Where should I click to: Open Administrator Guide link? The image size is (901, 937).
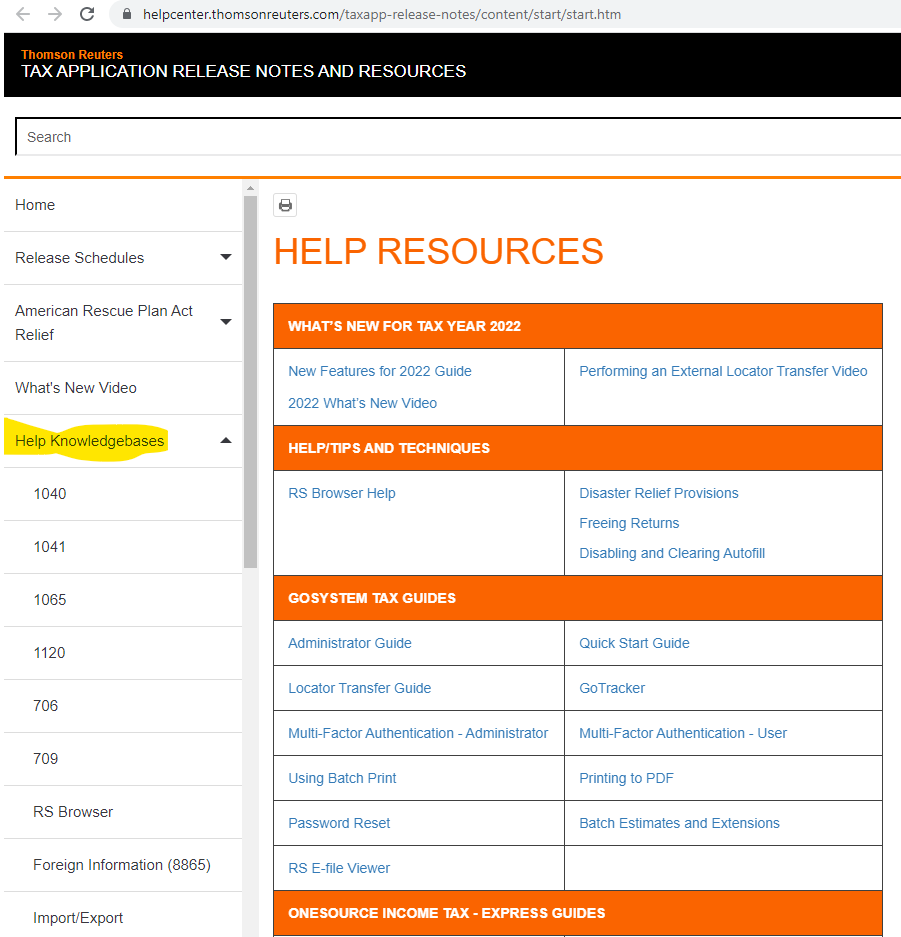(350, 643)
